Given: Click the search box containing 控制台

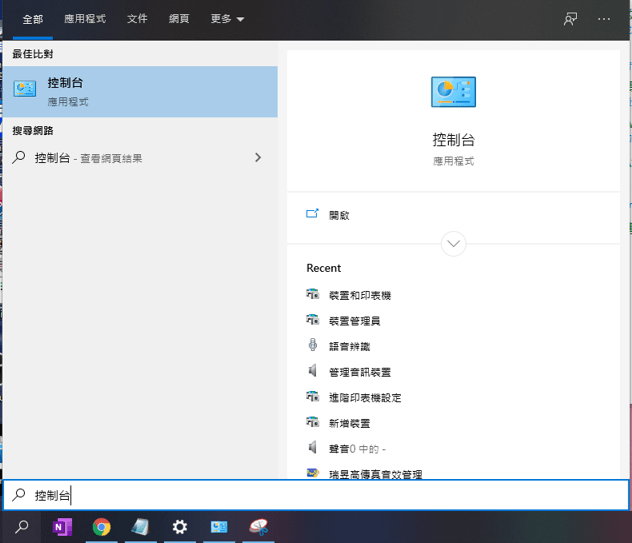Looking at the screenshot, I should click(316, 495).
